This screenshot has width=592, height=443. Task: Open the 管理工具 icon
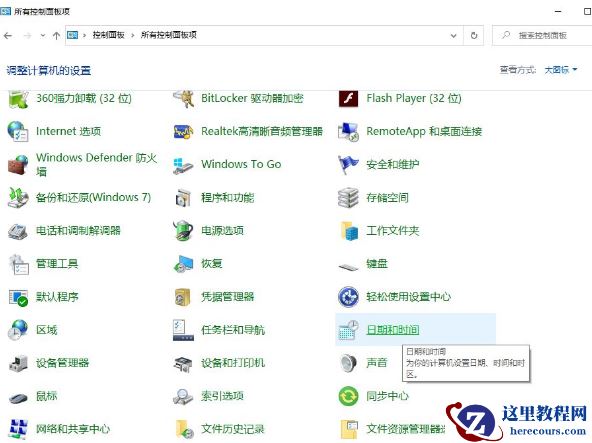(18, 264)
